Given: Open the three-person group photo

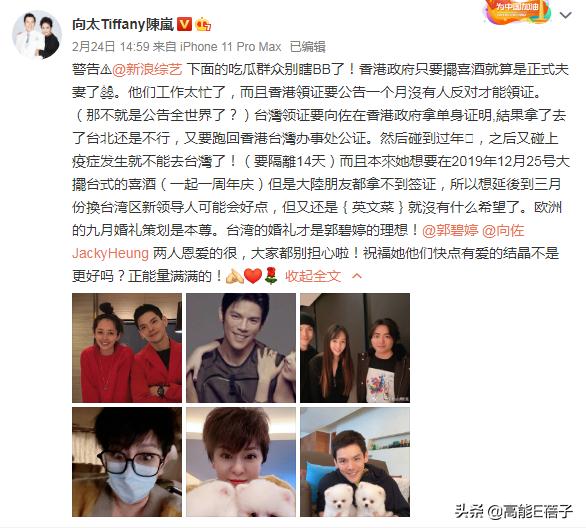Looking at the screenshot, I should pyautogui.click(x=355, y=348).
